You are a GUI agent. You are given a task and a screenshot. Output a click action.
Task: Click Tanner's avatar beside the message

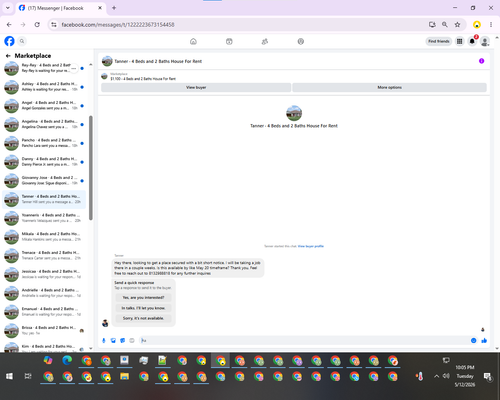coord(105,323)
